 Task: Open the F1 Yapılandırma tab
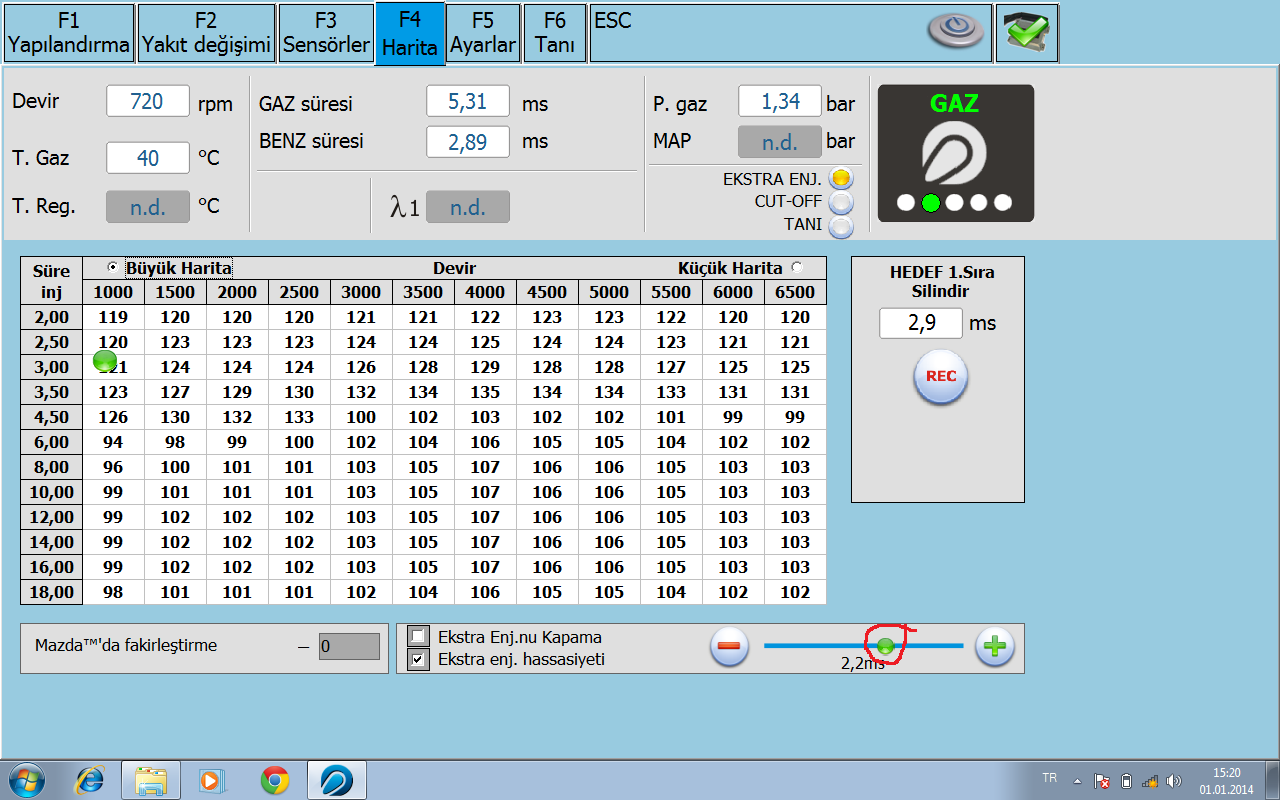click(69, 33)
